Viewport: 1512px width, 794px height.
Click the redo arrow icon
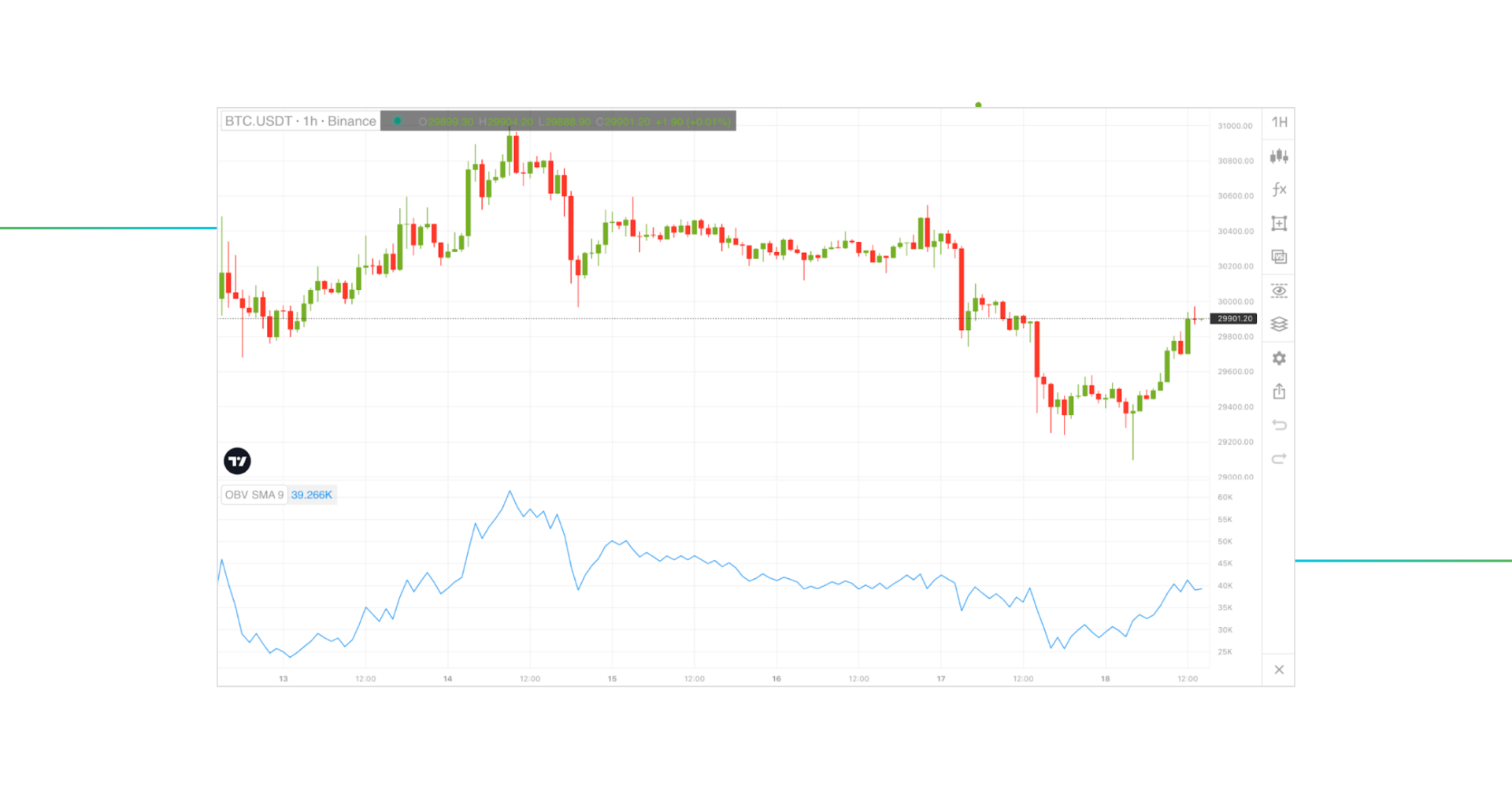[1279, 458]
